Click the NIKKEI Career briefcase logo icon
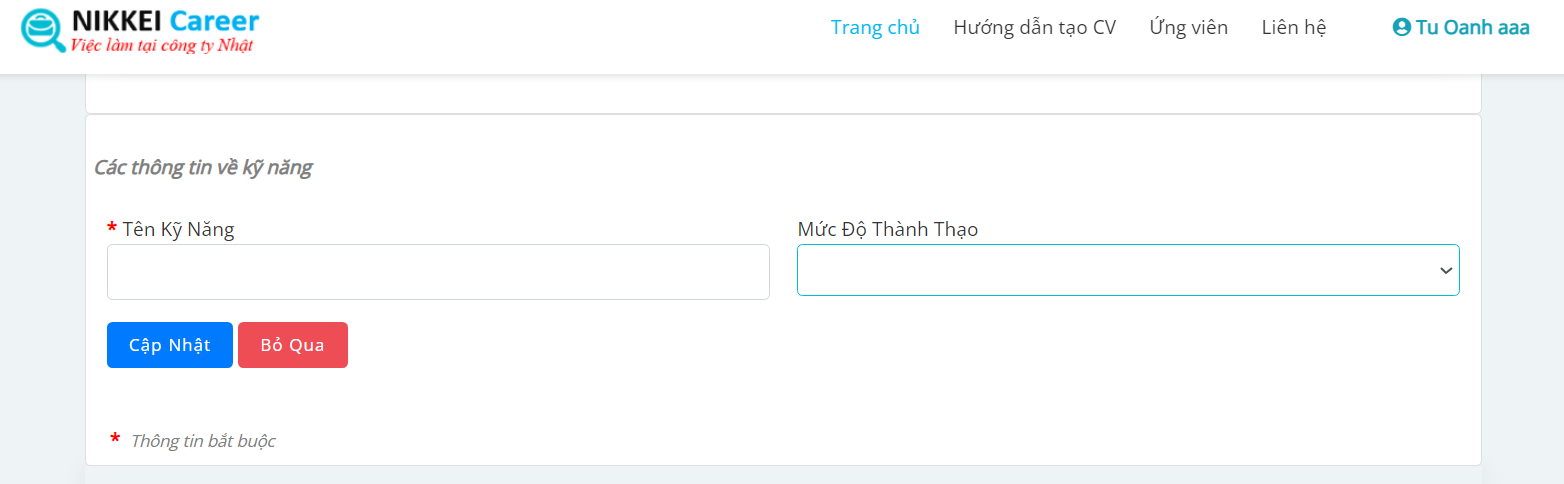Image resolution: width=1564 pixels, height=484 pixels. pyautogui.click(x=42, y=30)
